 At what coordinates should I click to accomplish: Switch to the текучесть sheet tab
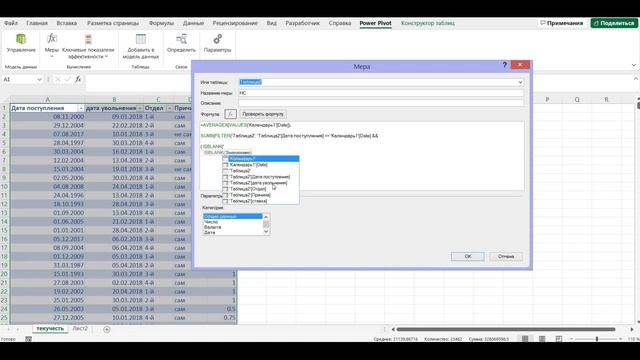pos(50,329)
